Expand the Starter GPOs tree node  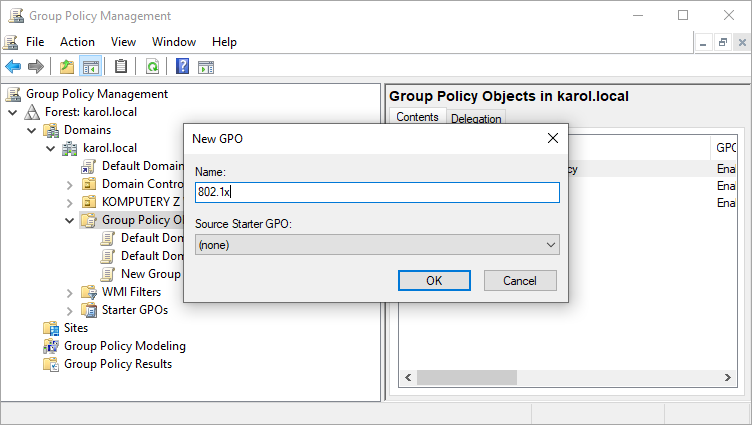coord(69,310)
